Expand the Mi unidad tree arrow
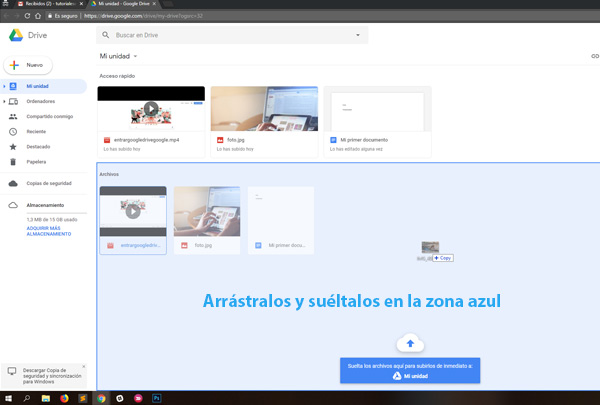600x405 pixels. (x=4, y=87)
